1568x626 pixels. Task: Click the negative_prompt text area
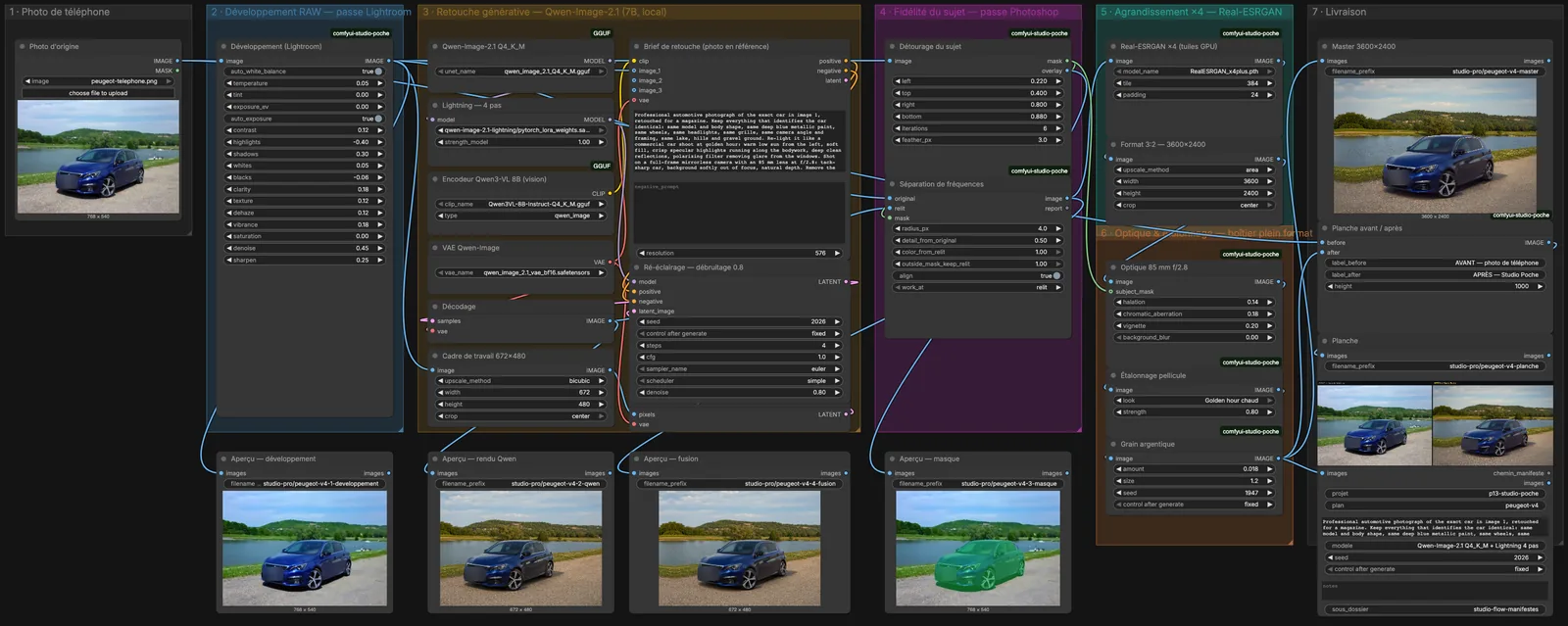click(x=740, y=212)
